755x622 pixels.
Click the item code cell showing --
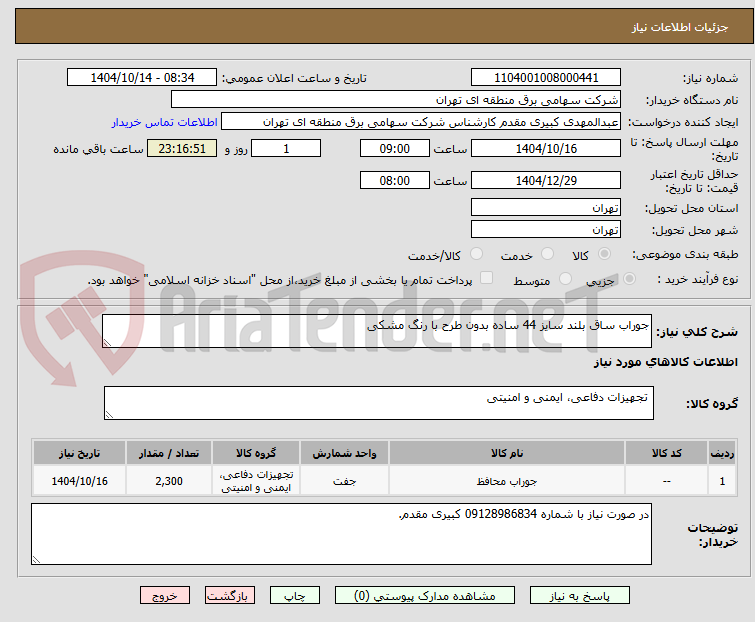[x=666, y=480]
